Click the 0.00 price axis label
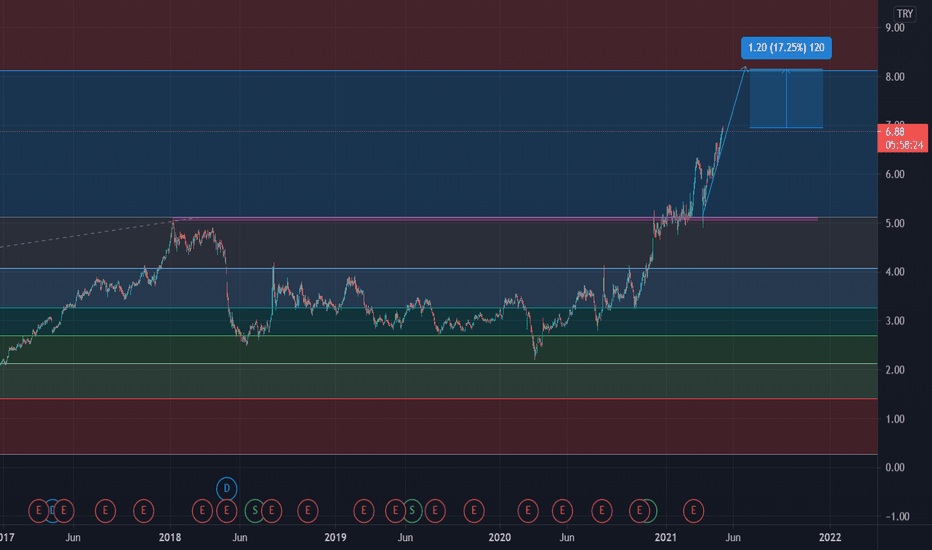This screenshot has width=932, height=550. tap(895, 467)
